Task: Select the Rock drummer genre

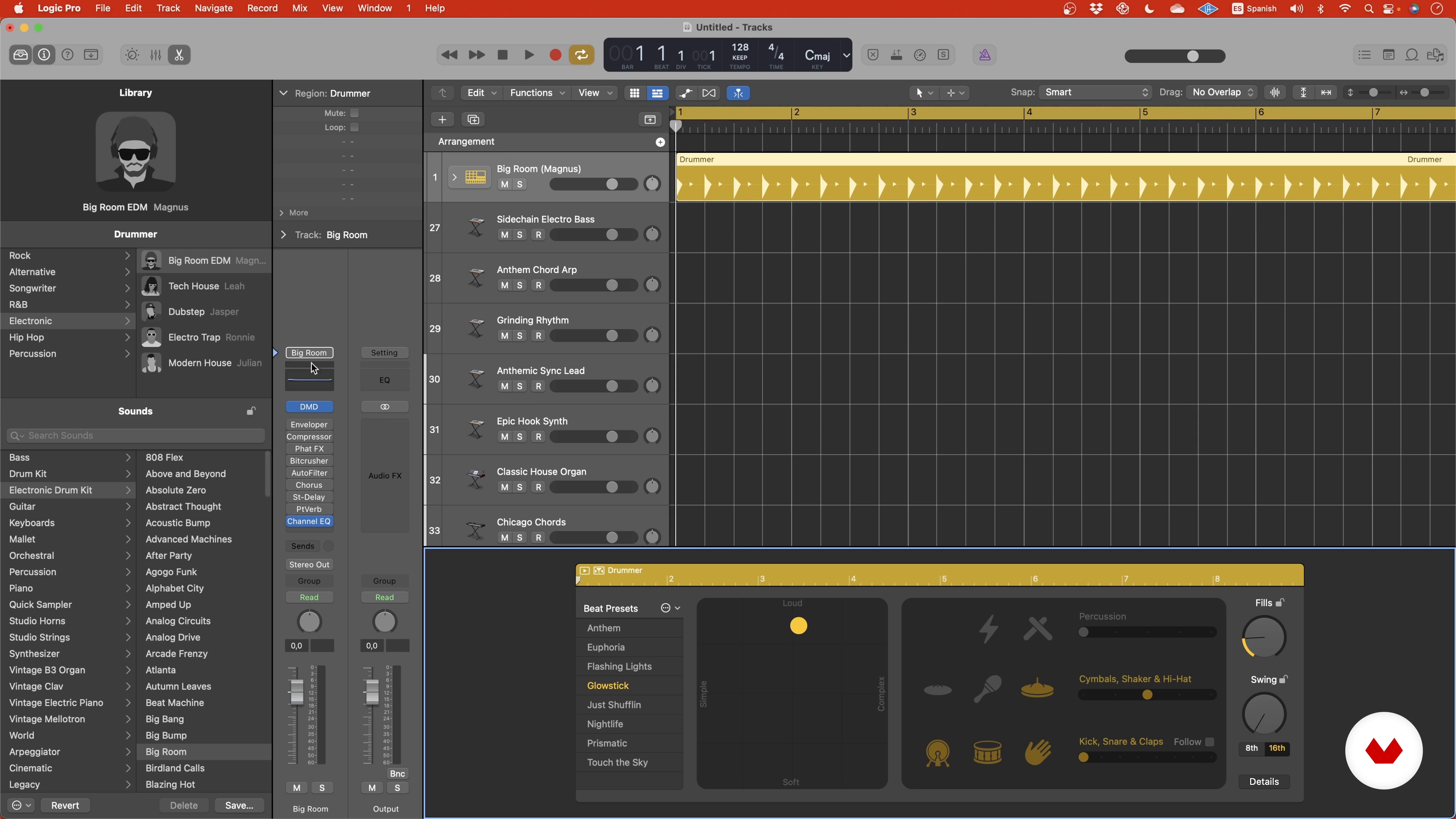Action: 68,256
